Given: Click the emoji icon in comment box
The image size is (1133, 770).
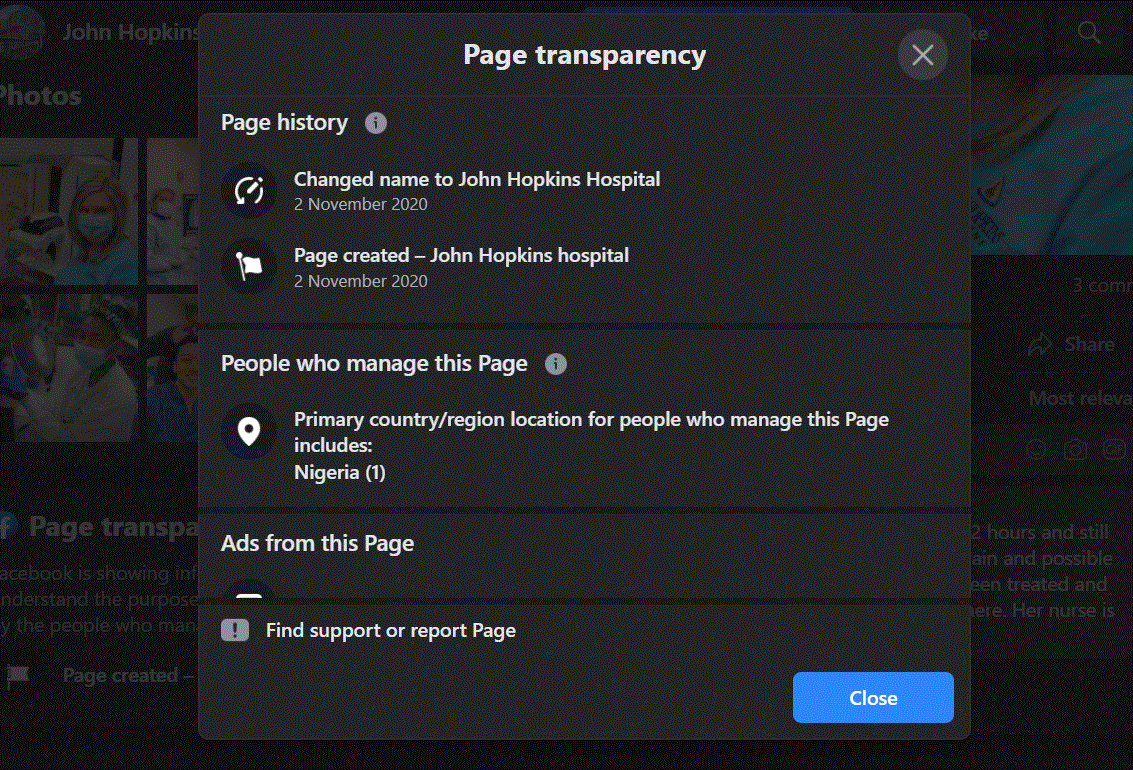Looking at the screenshot, I should (x=1036, y=450).
